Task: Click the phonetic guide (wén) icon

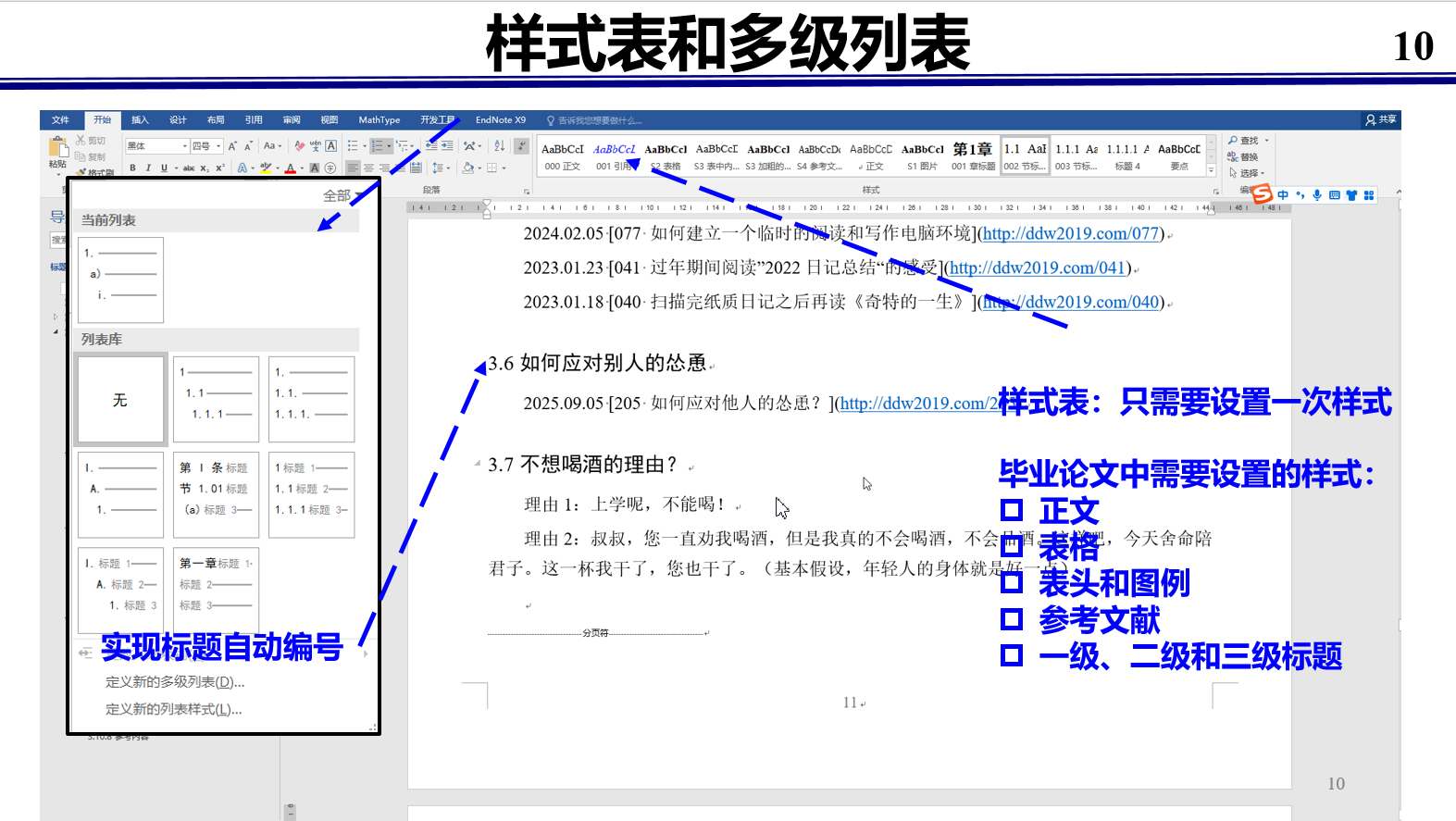Action: coord(316,146)
